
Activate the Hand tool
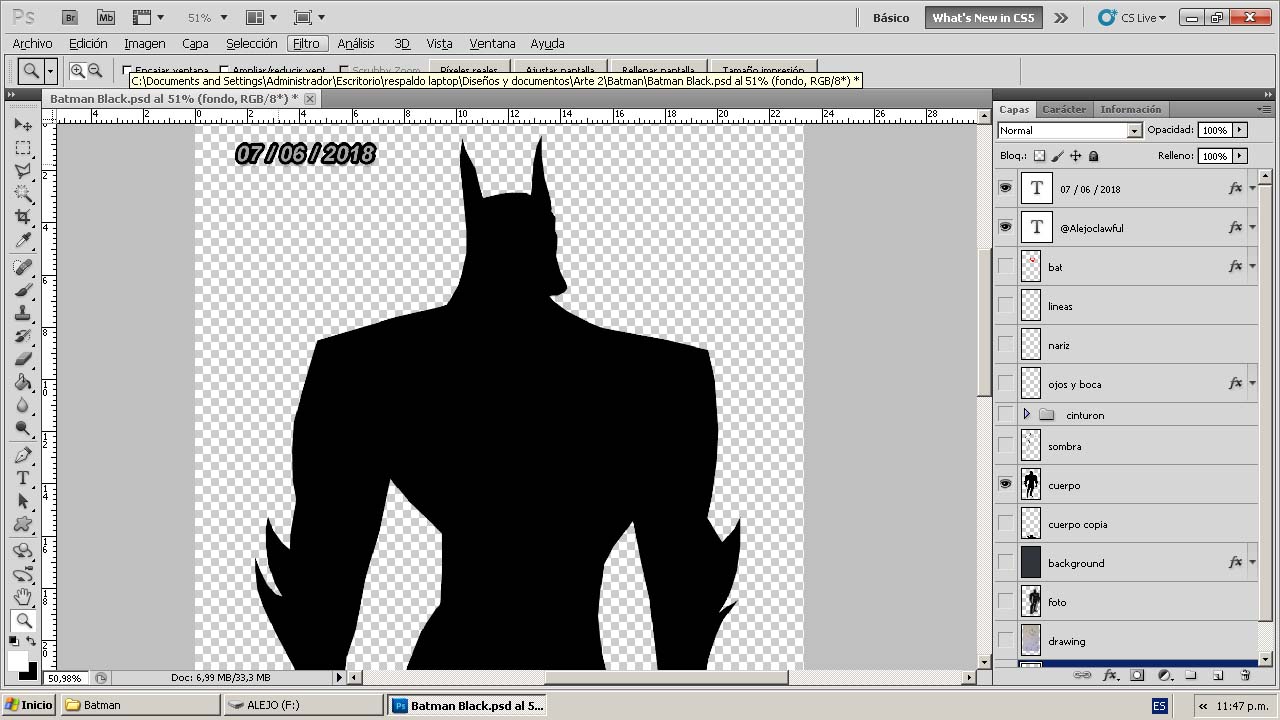tap(23, 597)
